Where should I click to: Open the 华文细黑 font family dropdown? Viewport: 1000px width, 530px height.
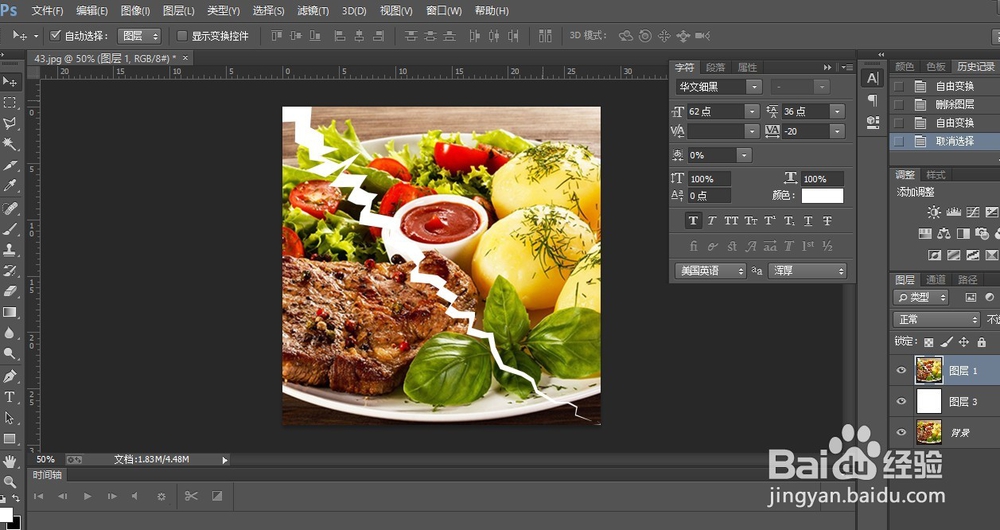coord(754,87)
